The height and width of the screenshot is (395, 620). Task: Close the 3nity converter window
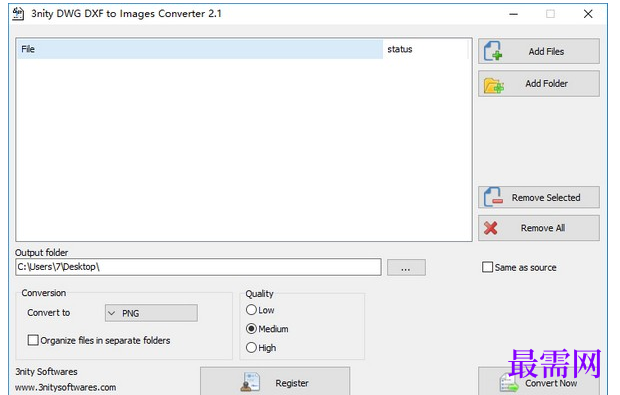[588, 14]
